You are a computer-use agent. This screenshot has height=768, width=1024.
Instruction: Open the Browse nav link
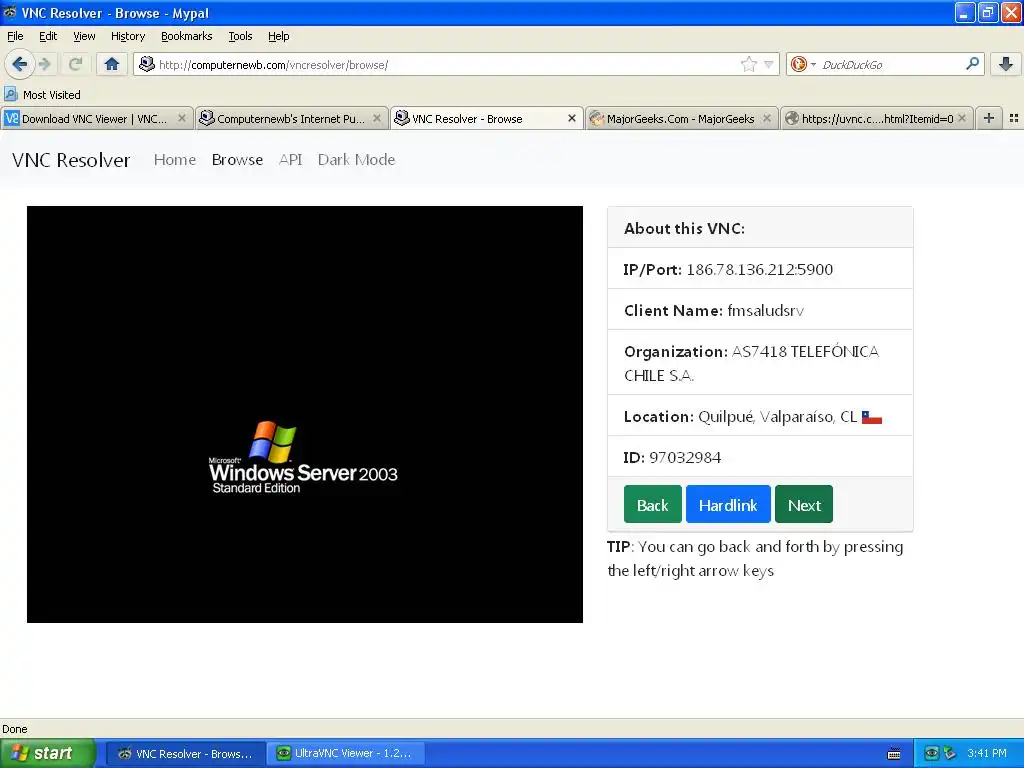(237, 159)
